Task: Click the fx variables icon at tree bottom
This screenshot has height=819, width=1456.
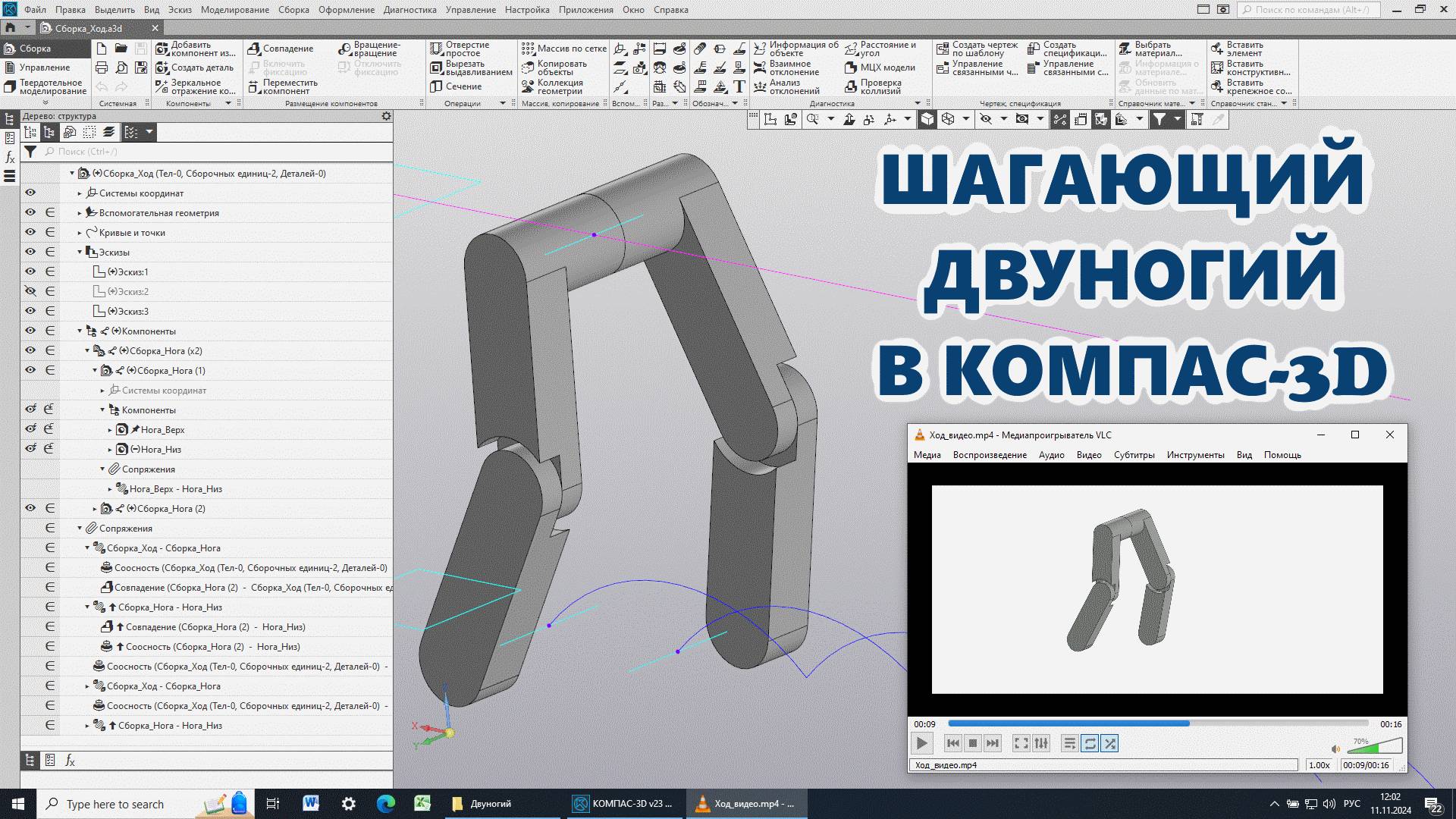Action: [70, 760]
